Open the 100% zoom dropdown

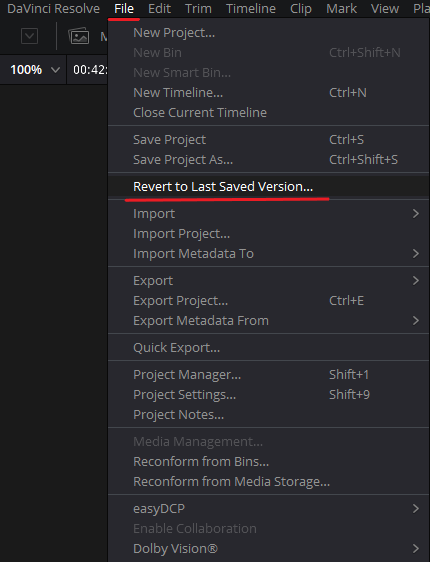click(34, 70)
